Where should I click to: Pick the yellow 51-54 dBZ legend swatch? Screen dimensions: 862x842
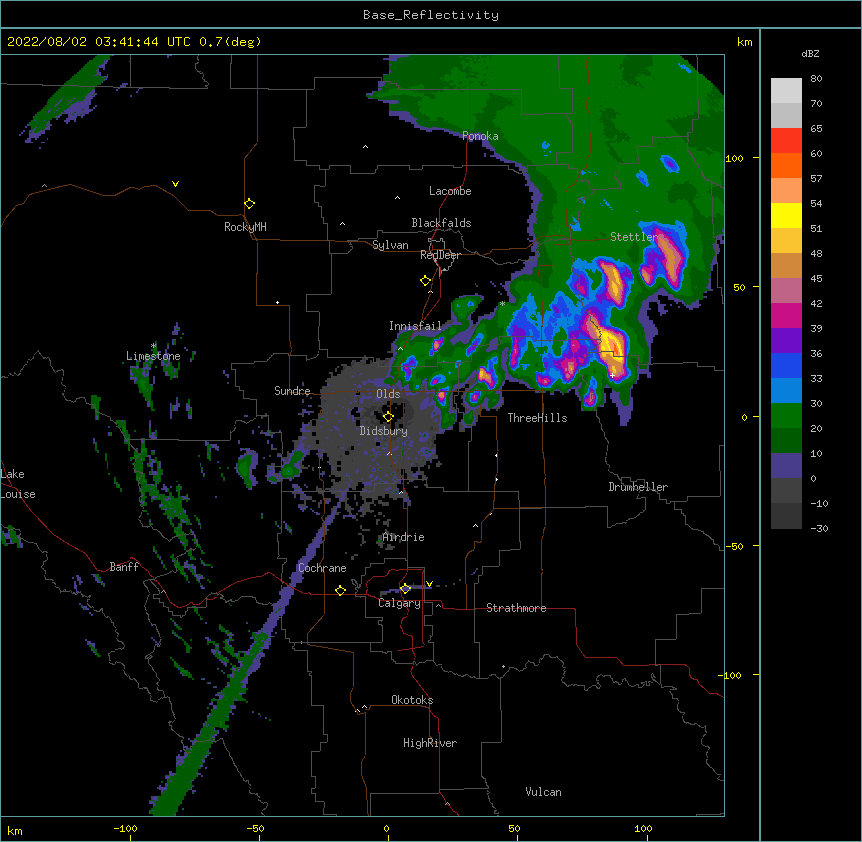tap(786, 215)
